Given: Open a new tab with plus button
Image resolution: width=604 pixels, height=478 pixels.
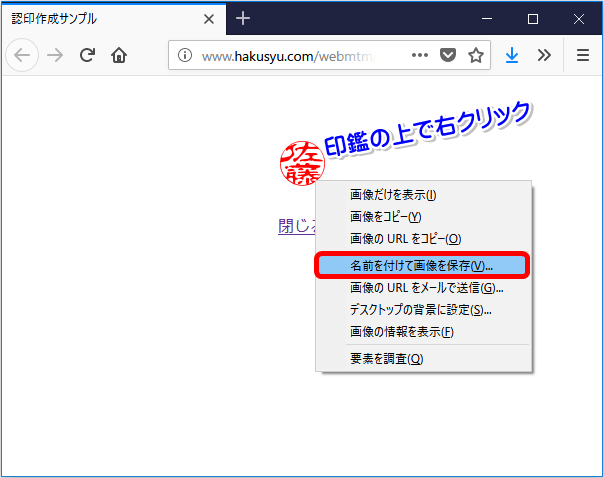Looking at the screenshot, I should coord(243,18).
